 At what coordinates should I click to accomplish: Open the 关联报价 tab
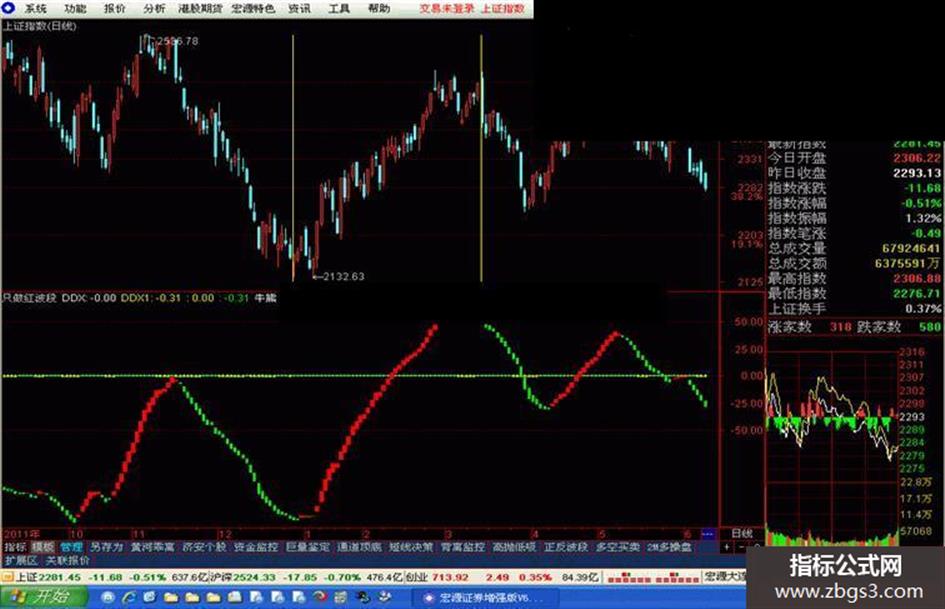(x=68, y=560)
